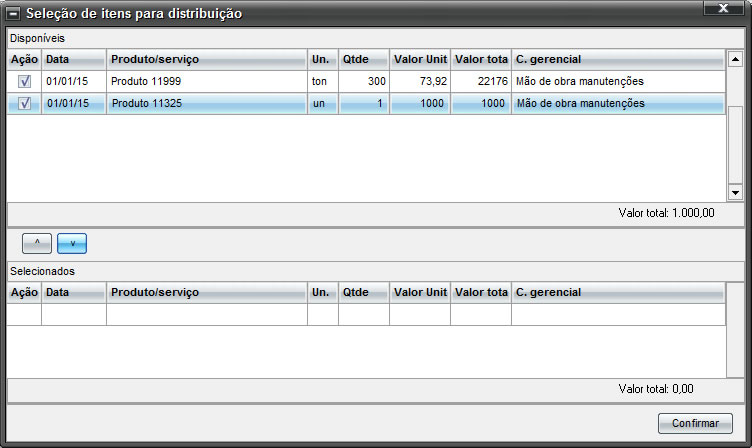Uncheck the checkbox for Produto 11325

point(24,103)
